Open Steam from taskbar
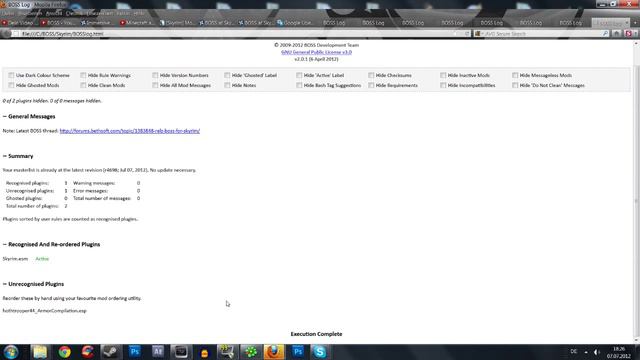640x360 pixels. pos(111,352)
